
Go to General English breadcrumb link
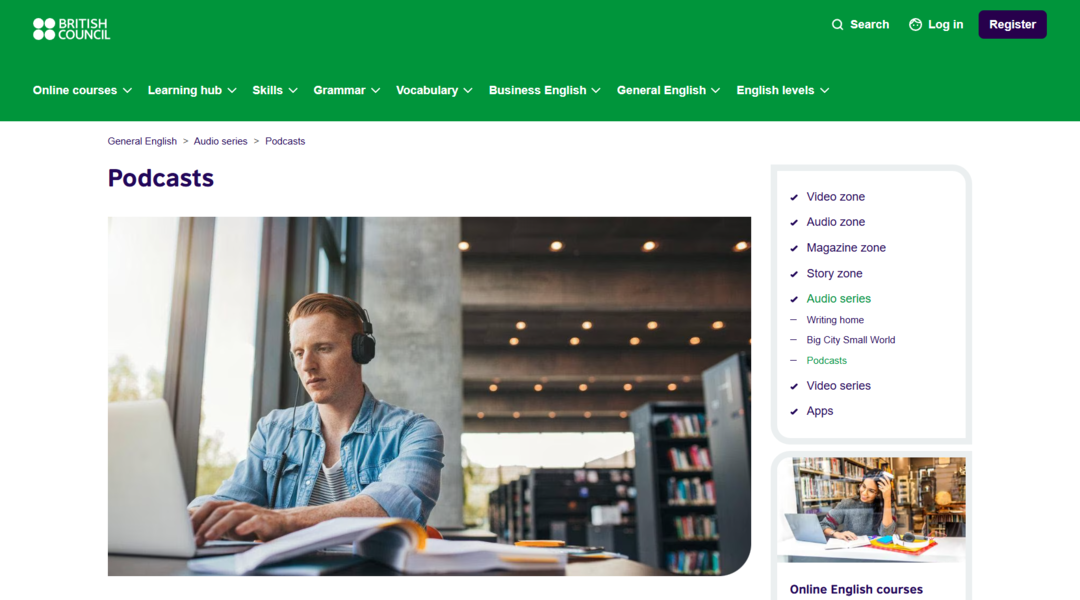(142, 141)
